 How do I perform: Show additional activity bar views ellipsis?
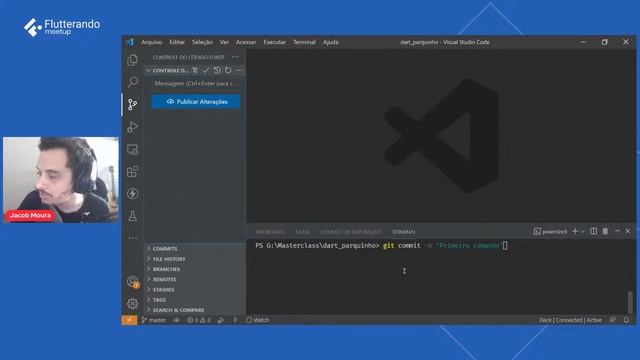[x=132, y=238]
